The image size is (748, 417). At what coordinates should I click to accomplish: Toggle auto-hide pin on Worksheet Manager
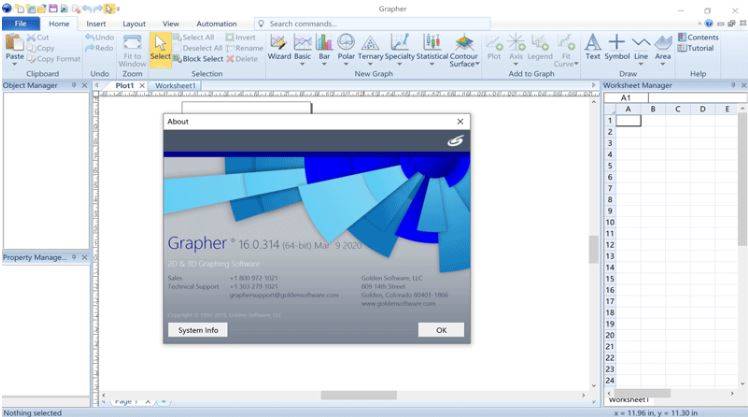(733, 85)
